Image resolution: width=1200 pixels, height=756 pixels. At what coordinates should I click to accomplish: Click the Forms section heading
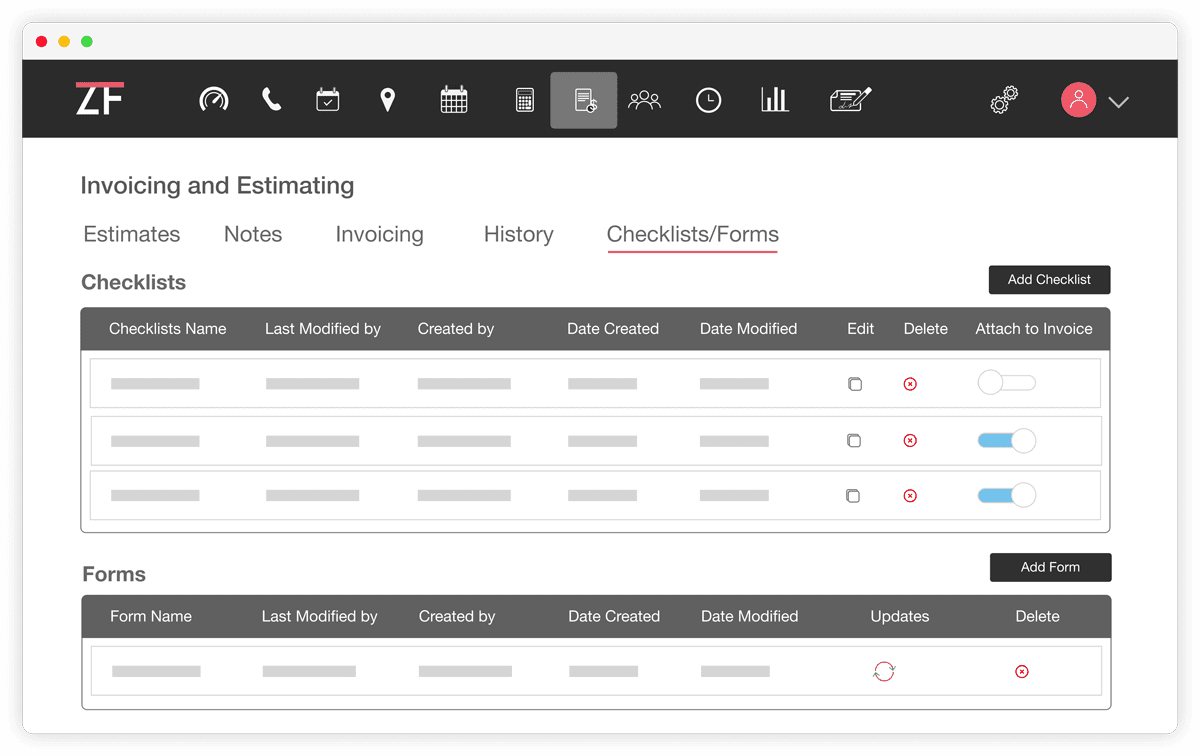coord(114,574)
